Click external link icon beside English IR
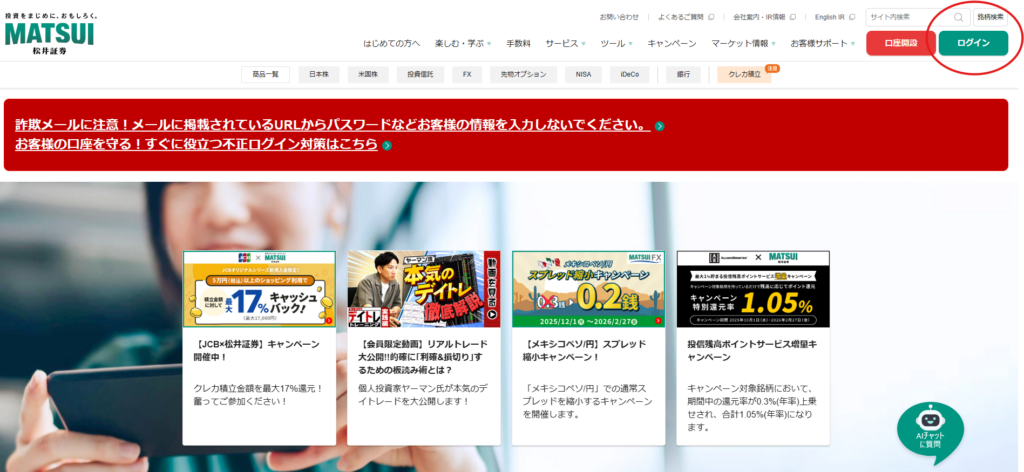The height and width of the screenshot is (472, 1024). 853,17
